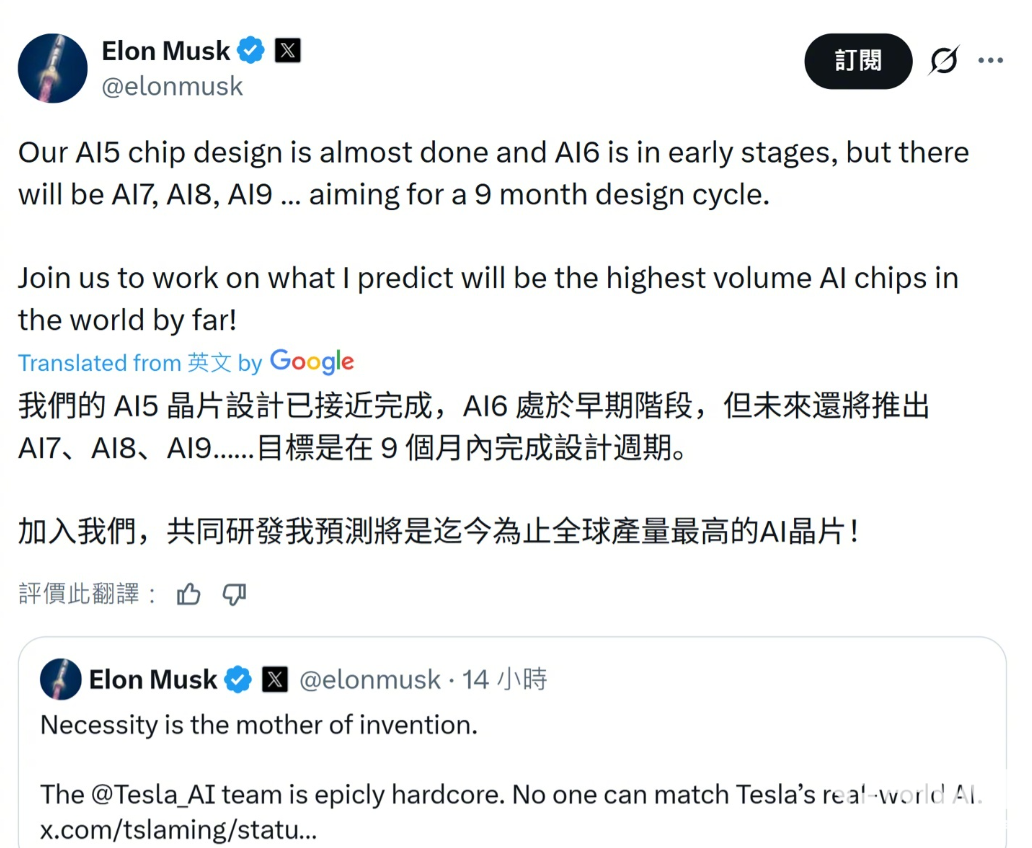Screen dimensions: 1032x848
Task: Open the quoted post 'Necessity is the mother of invention'
Action: point(259,725)
